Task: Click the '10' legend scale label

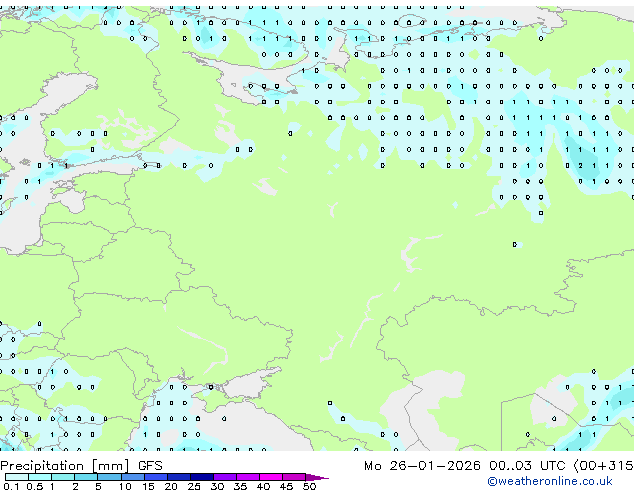Action: coord(125,486)
